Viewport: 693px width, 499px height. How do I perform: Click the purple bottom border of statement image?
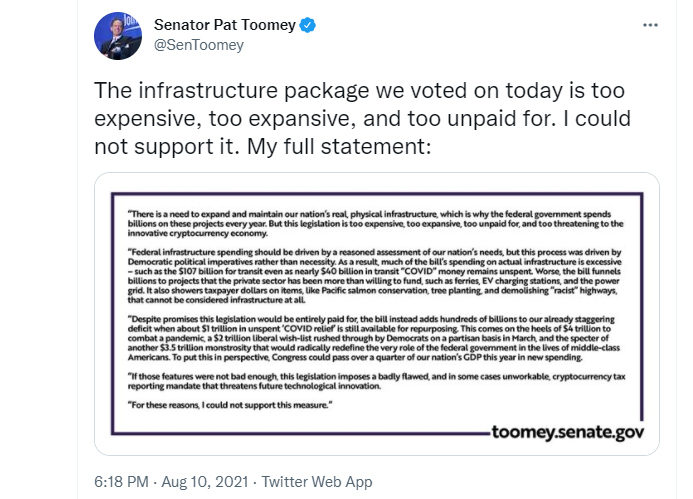click(301, 433)
